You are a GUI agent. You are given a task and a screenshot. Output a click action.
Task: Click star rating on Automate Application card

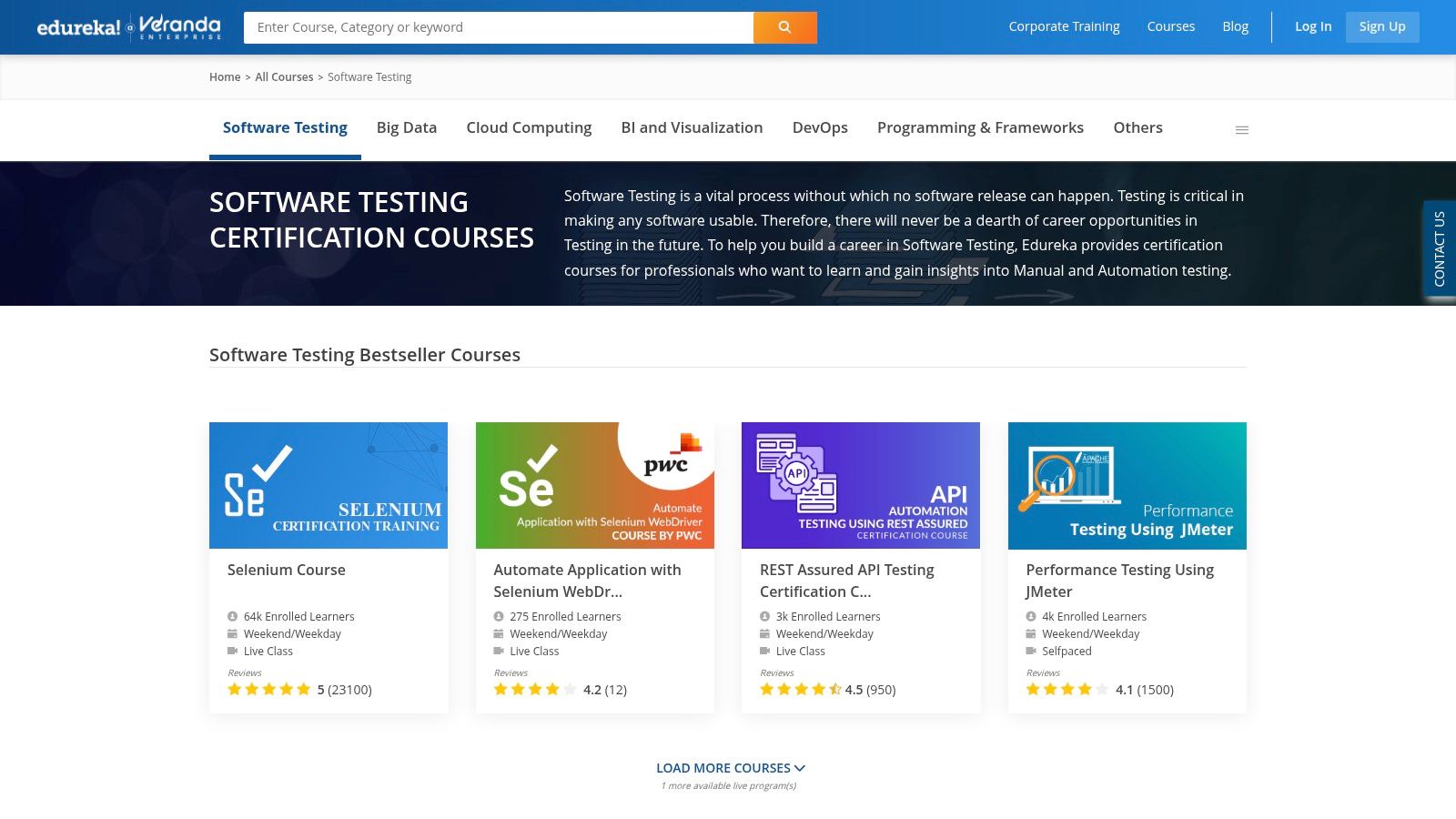pos(535,690)
